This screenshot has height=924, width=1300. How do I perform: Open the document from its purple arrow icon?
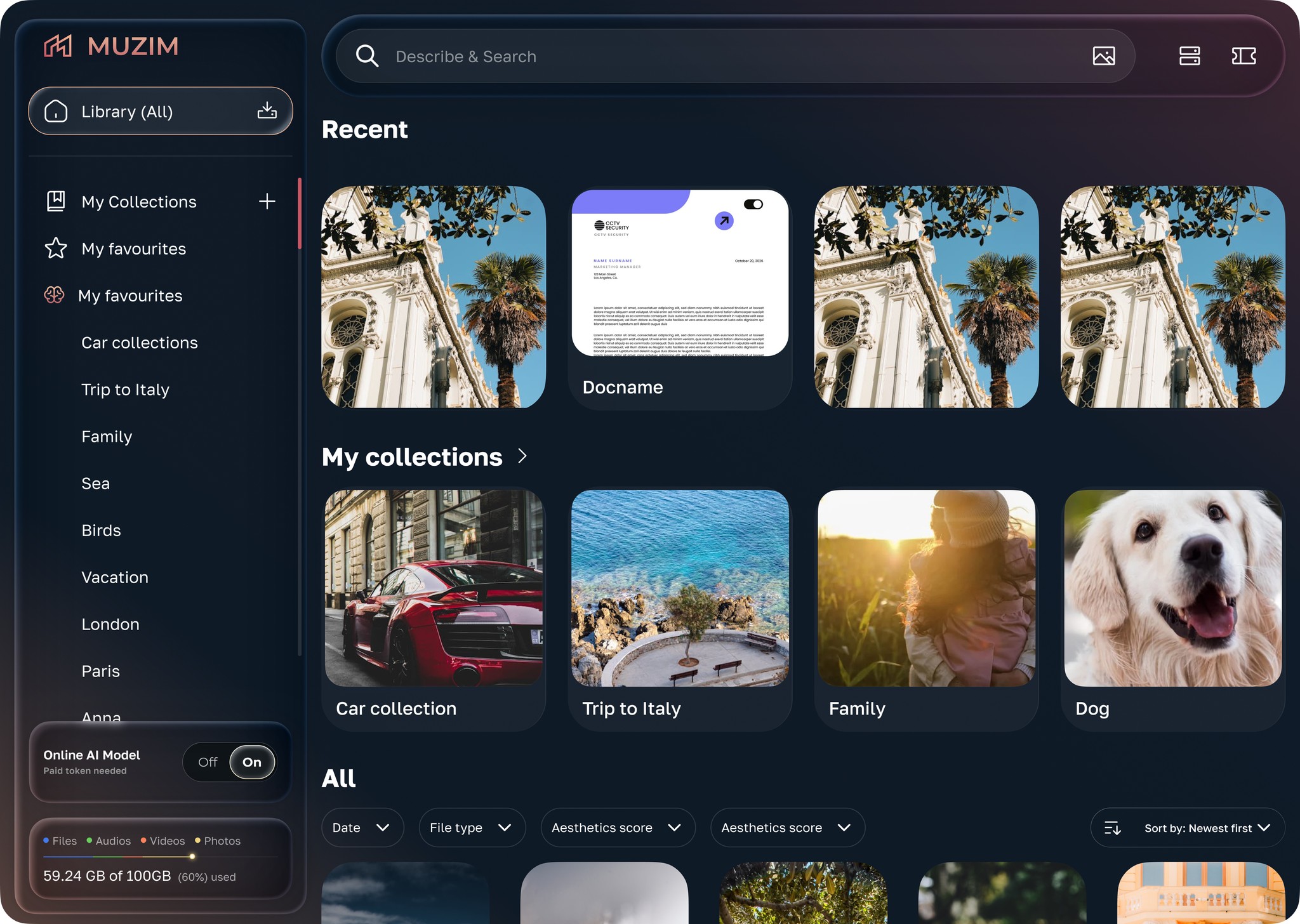724,221
